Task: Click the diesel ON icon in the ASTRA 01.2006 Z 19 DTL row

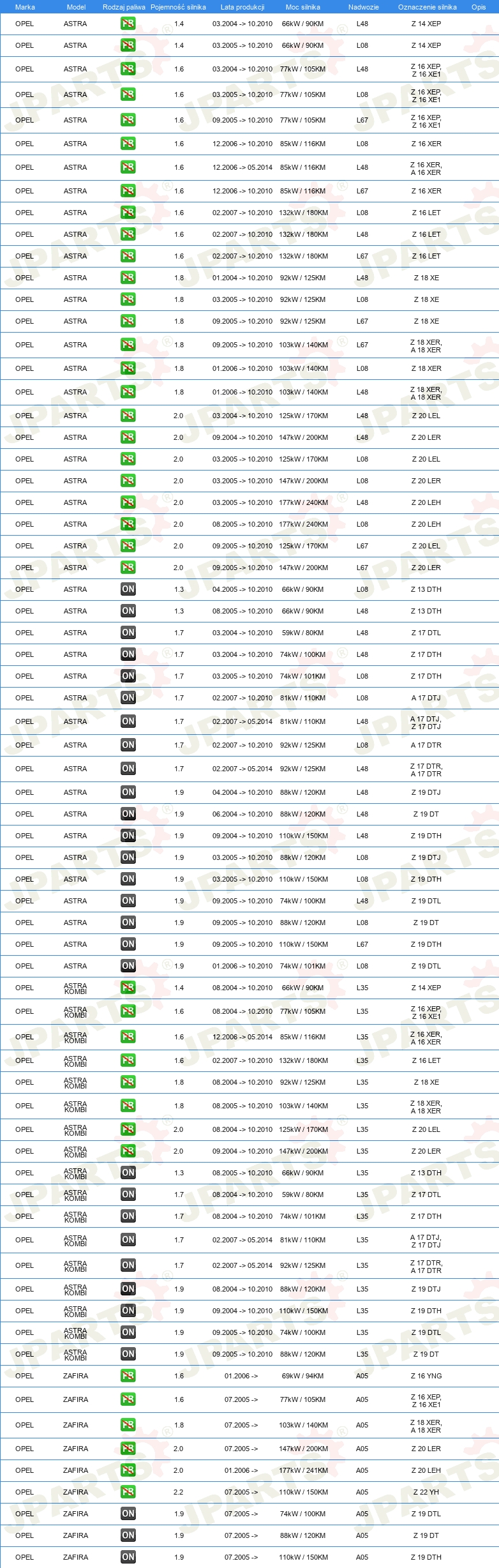Action: pos(128,966)
